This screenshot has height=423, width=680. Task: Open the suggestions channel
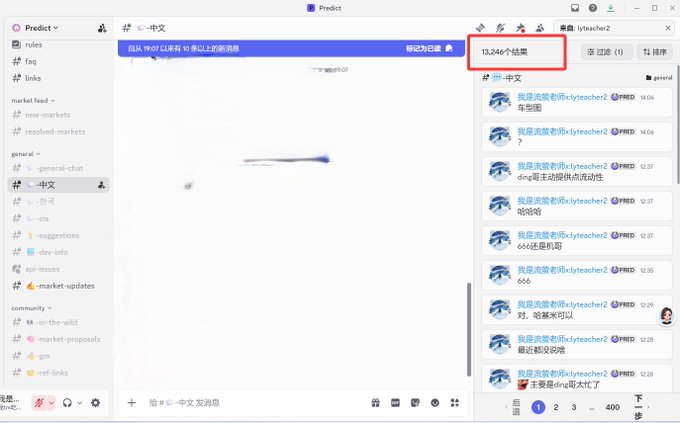59,236
